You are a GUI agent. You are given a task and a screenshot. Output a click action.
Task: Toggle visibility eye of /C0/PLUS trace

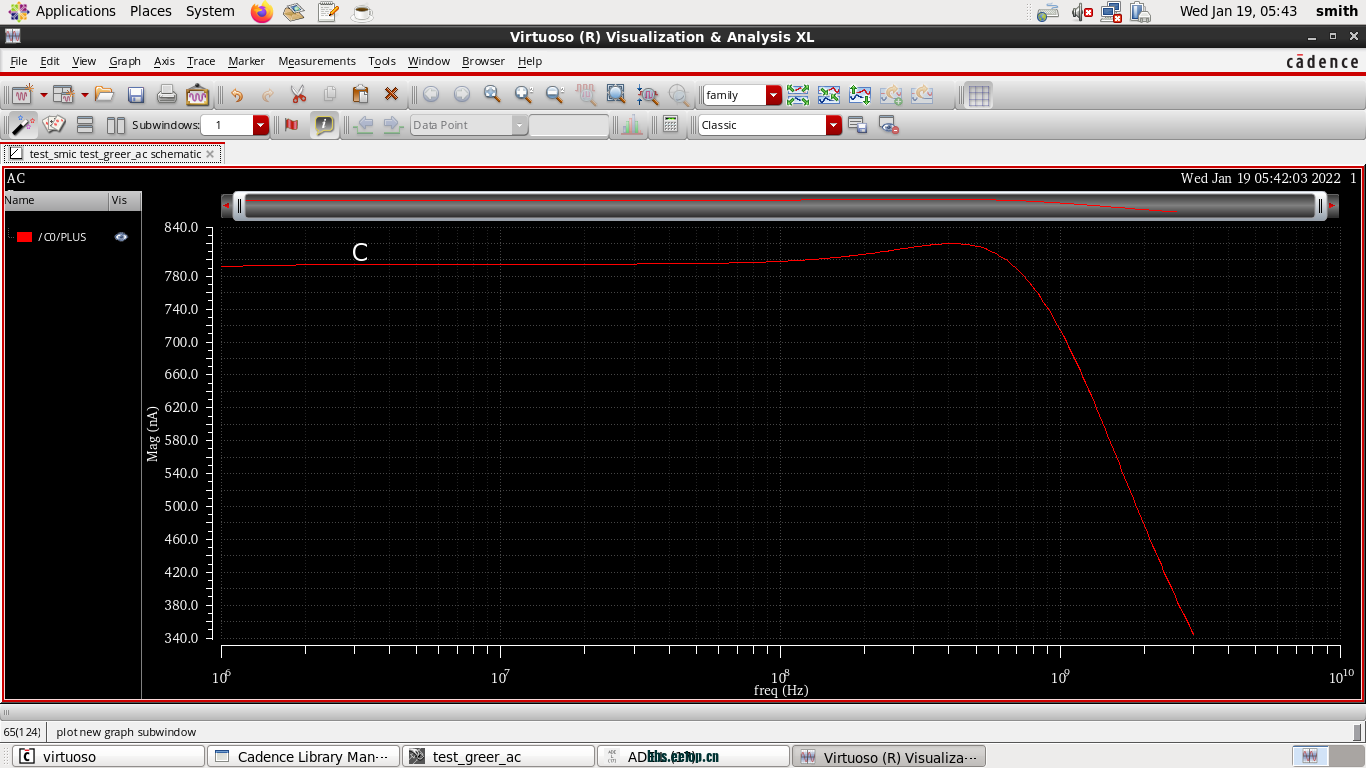coord(121,237)
